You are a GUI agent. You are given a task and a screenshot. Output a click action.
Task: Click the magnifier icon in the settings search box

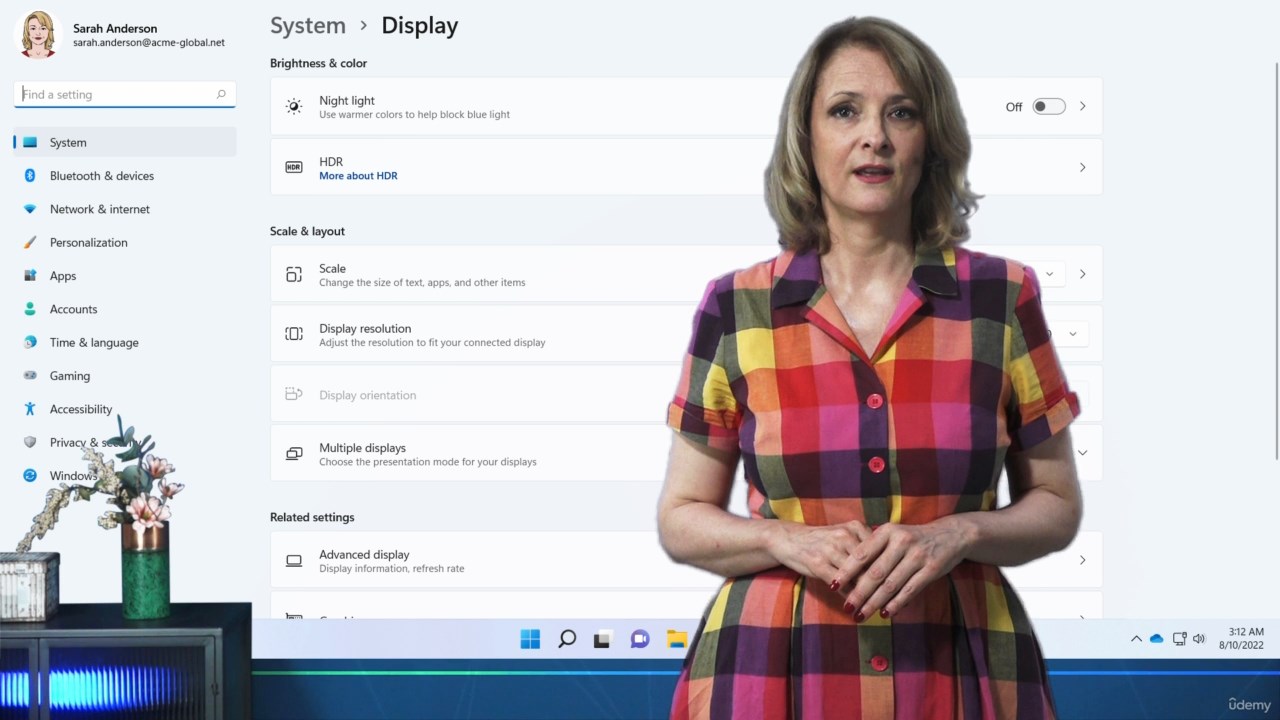click(x=221, y=94)
